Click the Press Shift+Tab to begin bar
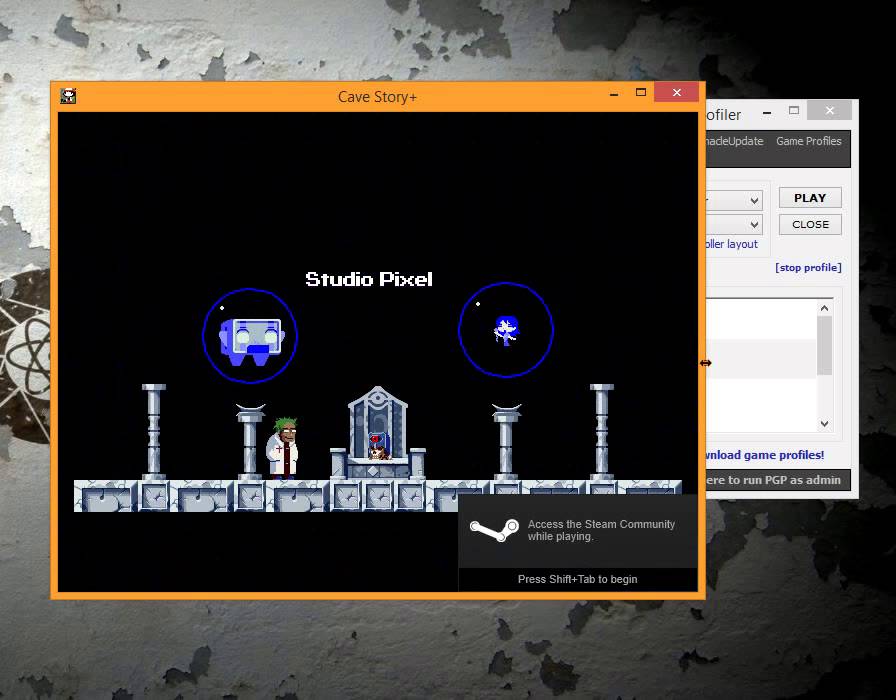The height and width of the screenshot is (700, 896). point(578,579)
